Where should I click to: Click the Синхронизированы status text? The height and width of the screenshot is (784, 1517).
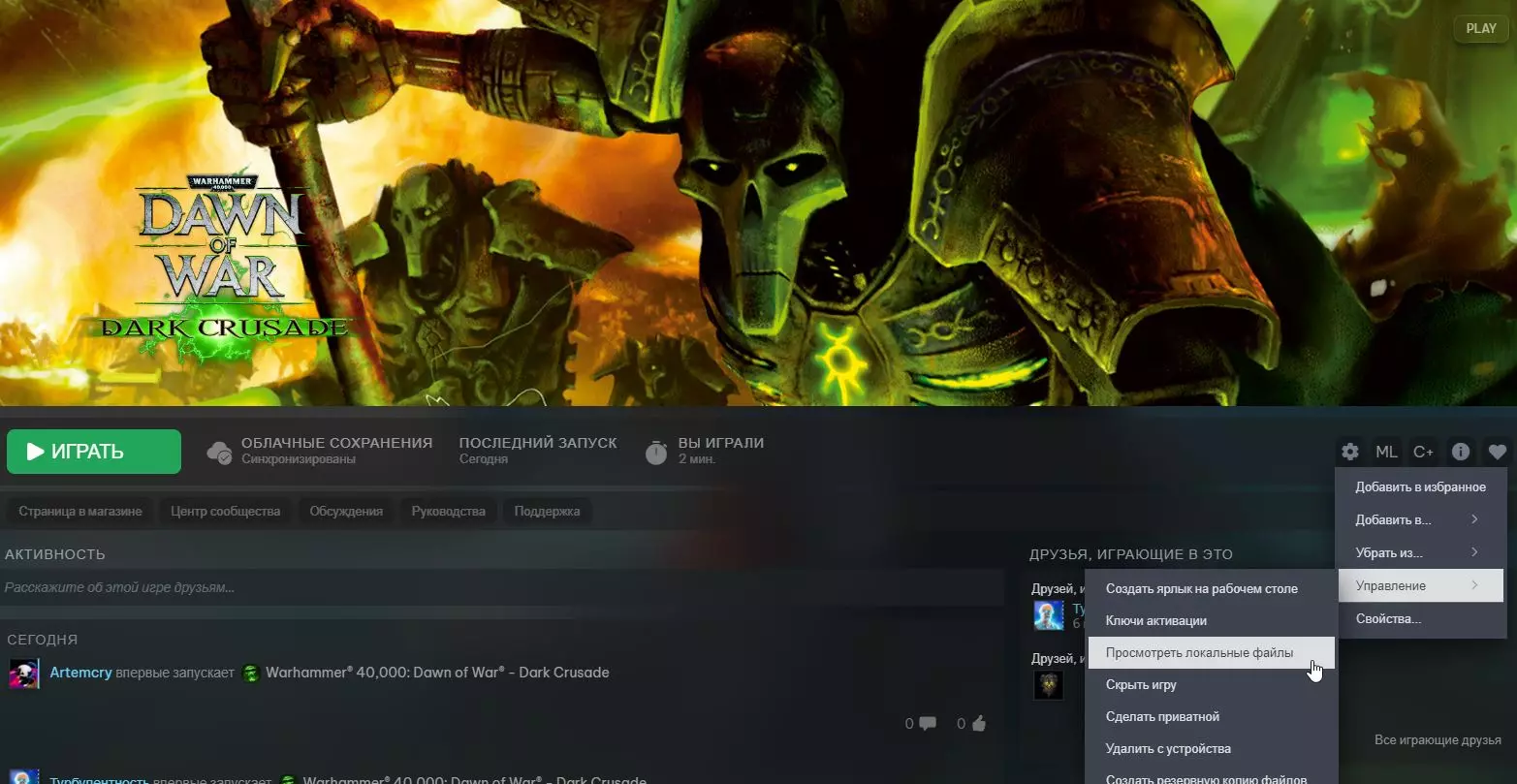coord(299,459)
